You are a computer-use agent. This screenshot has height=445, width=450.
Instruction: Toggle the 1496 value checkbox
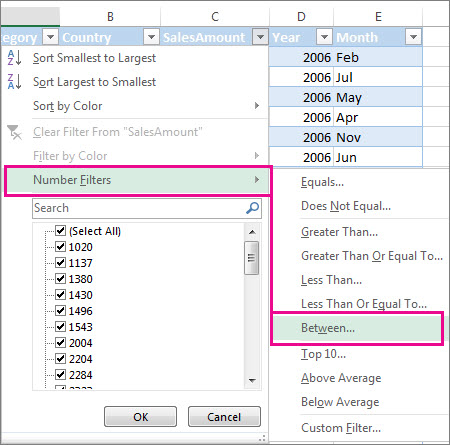60,311
